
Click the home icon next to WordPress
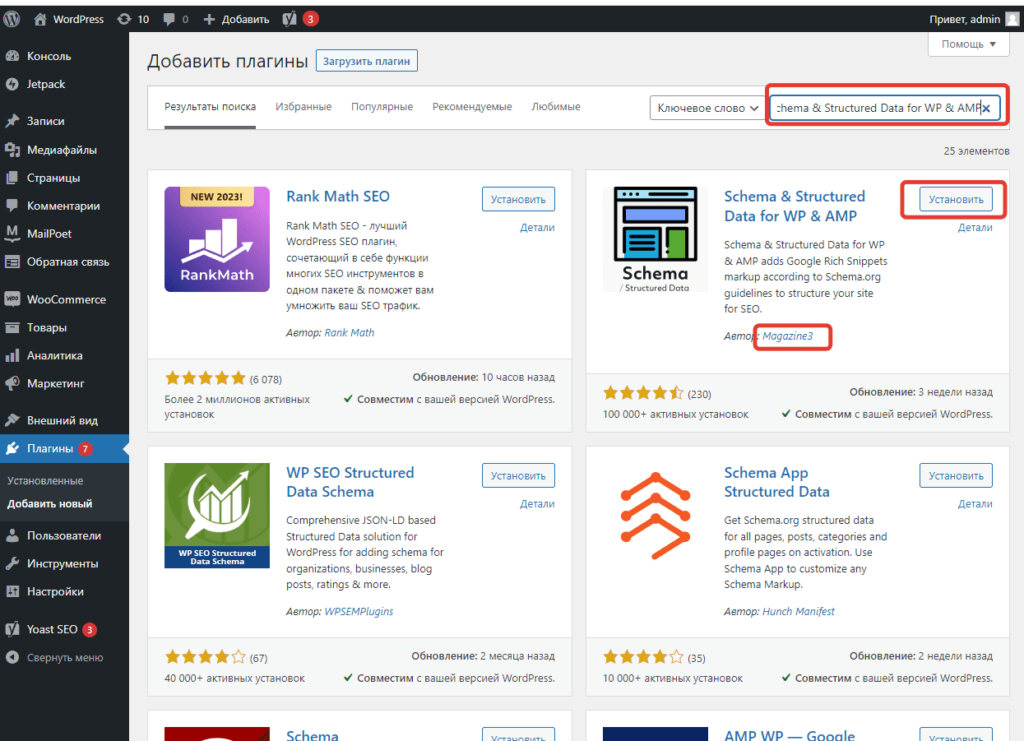pos(40,19)
